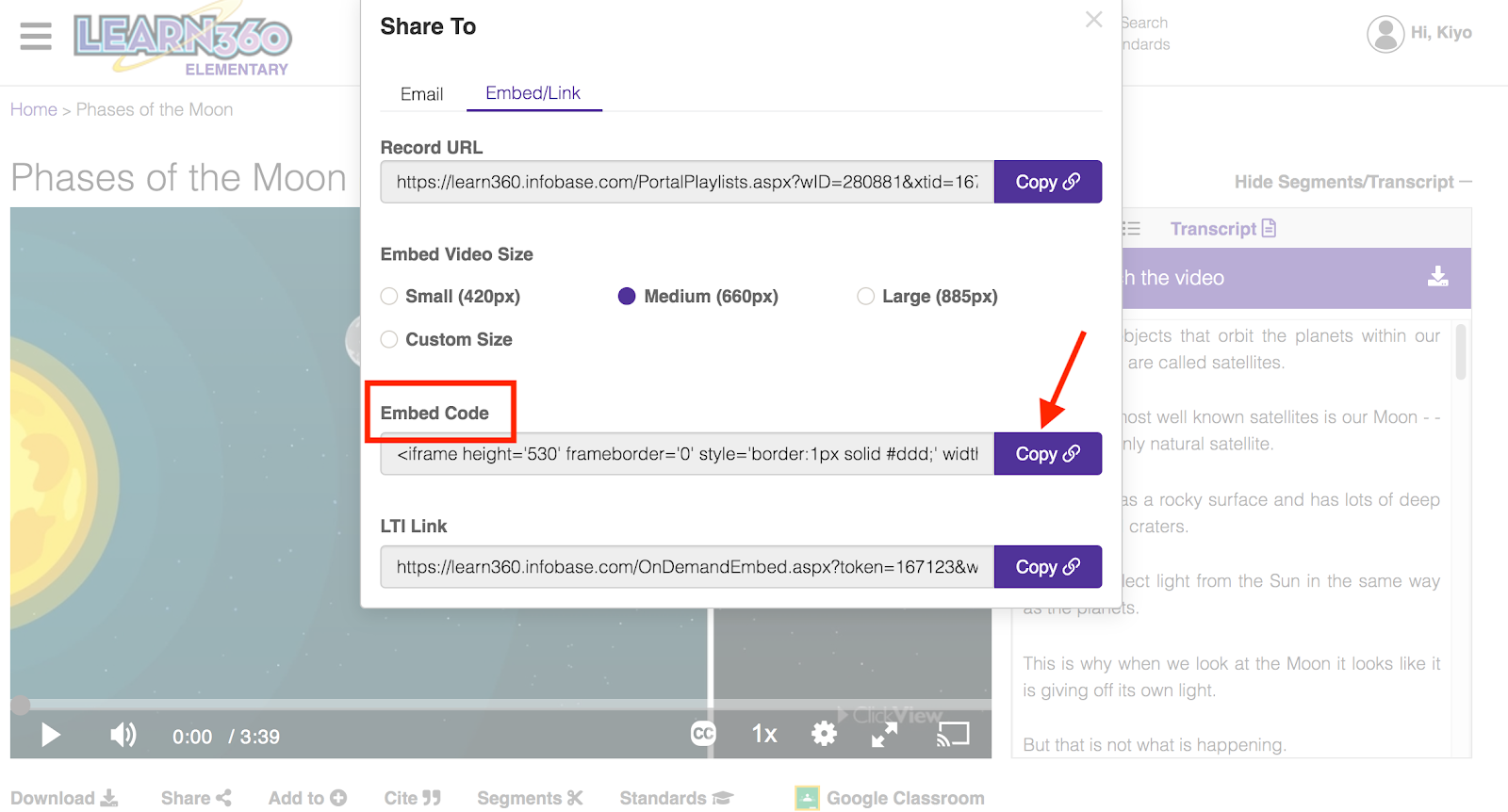Image resolution: width=1508 pixels, height=812 pixels.
Task: Click the cast to screen icon
Action: pos(953,734)
